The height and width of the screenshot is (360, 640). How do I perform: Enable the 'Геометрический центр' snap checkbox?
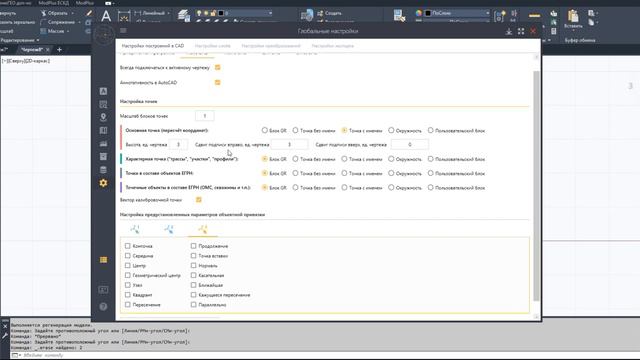click(128, 275)
